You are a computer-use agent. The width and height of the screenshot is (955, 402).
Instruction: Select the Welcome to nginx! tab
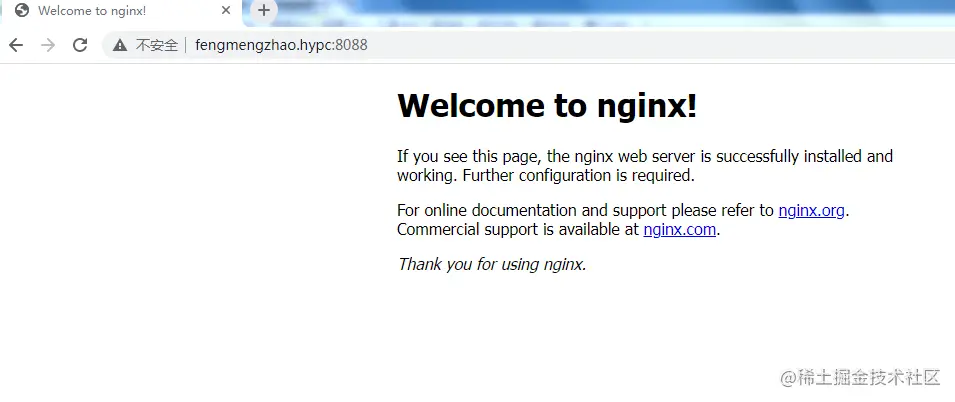click(x=121, y=11)
